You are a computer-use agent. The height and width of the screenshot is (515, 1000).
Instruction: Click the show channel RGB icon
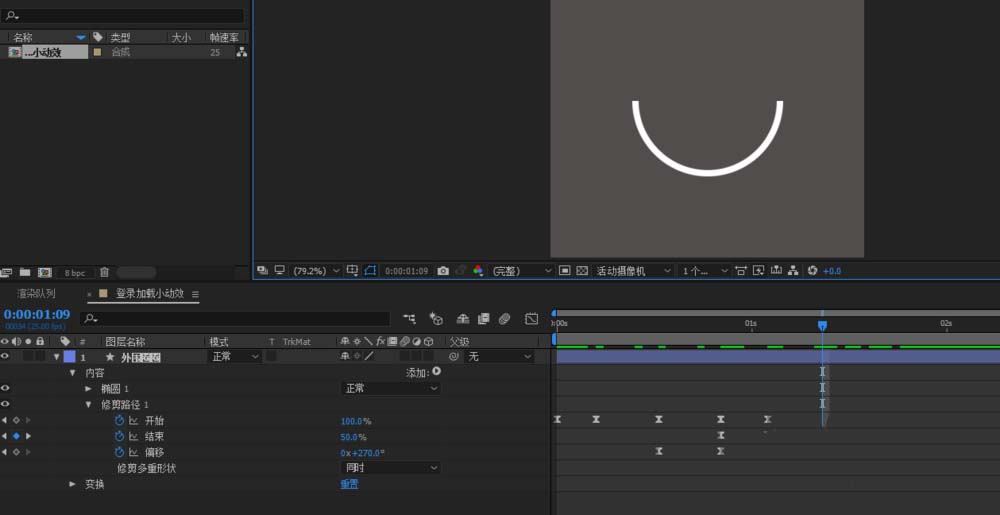coord(478,271)
